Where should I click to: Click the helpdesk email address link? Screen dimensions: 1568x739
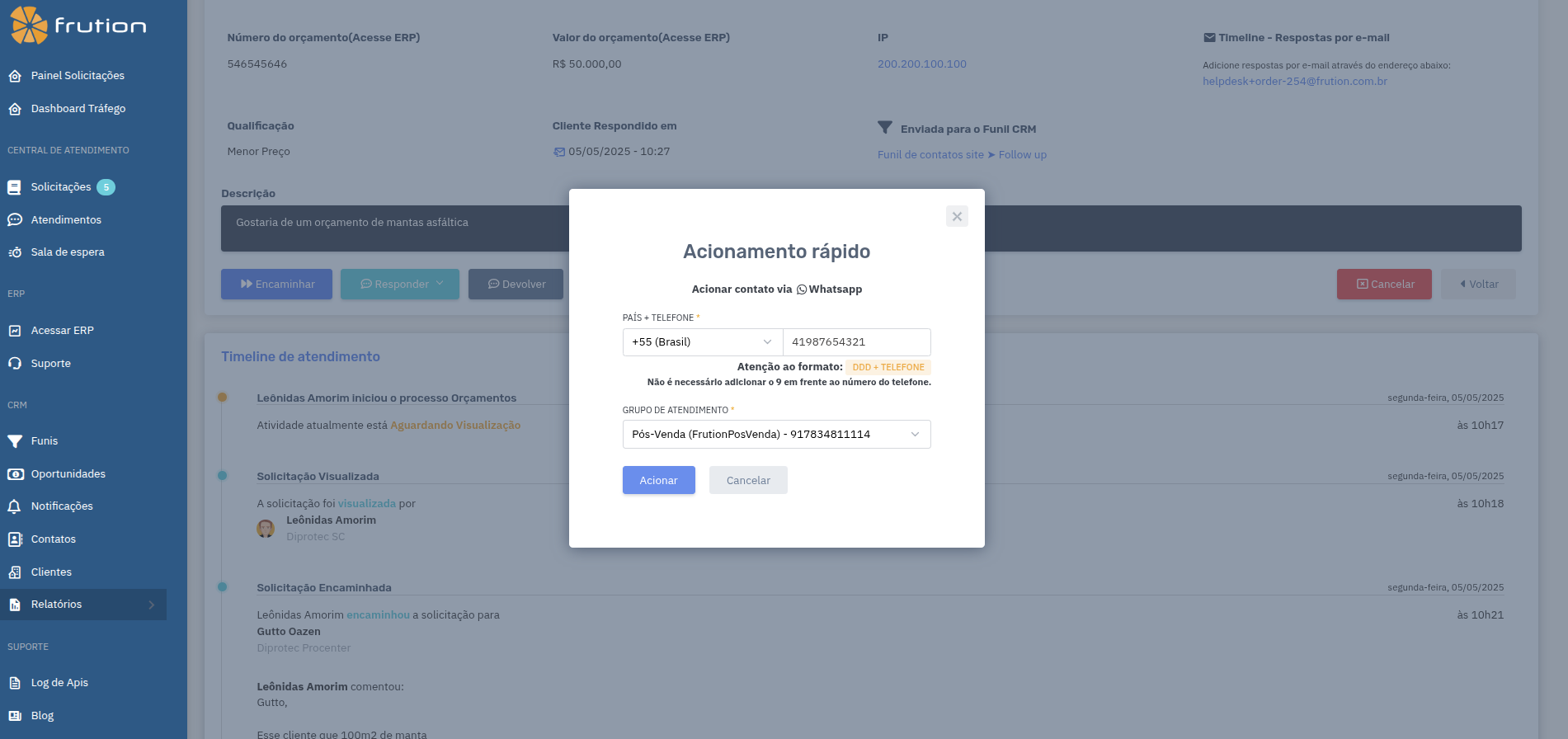(x=1294, y=82)
